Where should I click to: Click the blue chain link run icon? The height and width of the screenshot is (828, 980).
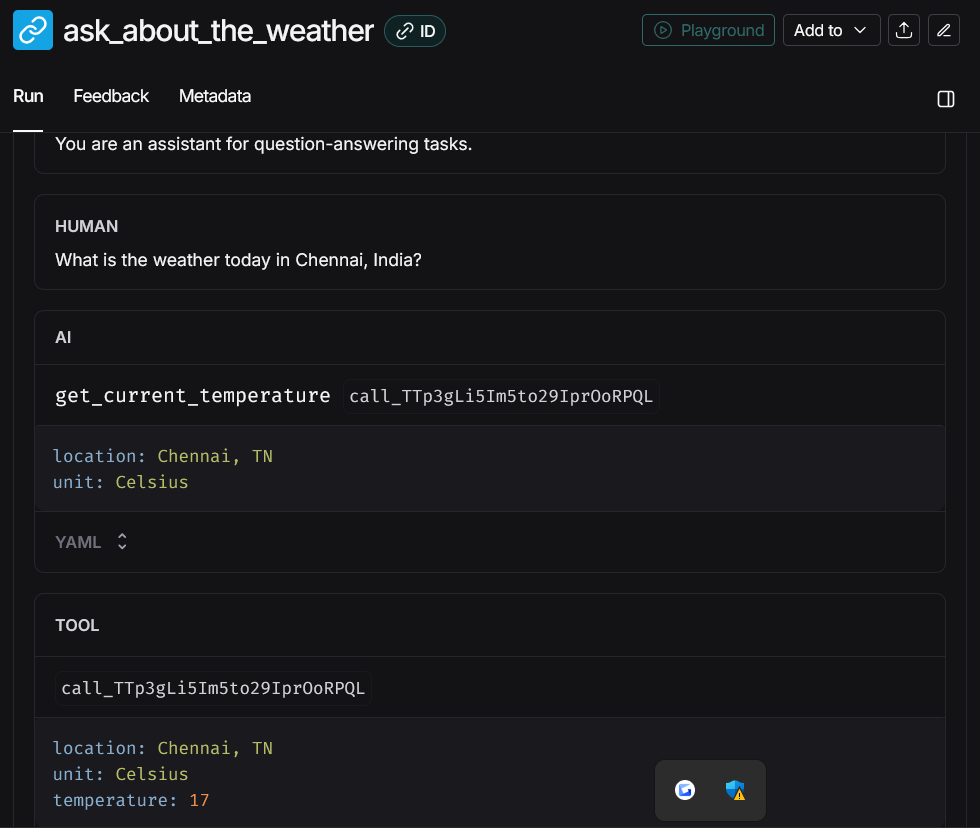pos(32,30)
